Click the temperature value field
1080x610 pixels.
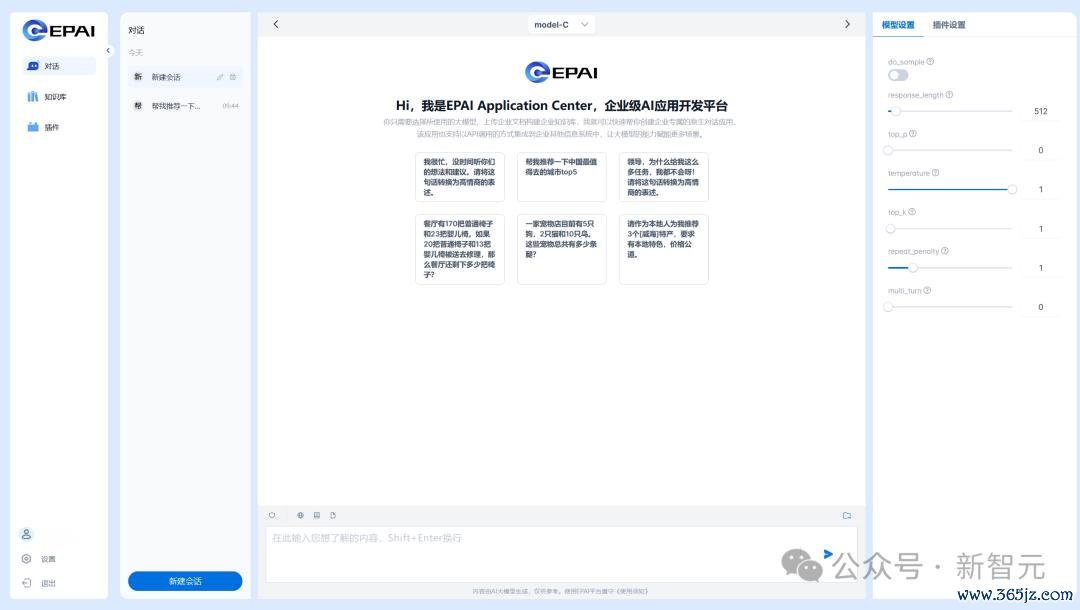pos(1041,189)
